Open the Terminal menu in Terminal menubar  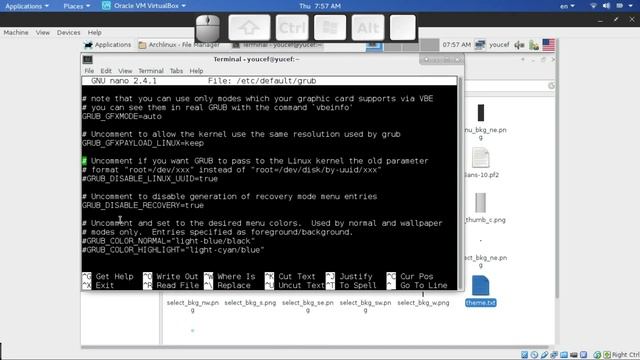pyautogui.click(x=151, y=71)
